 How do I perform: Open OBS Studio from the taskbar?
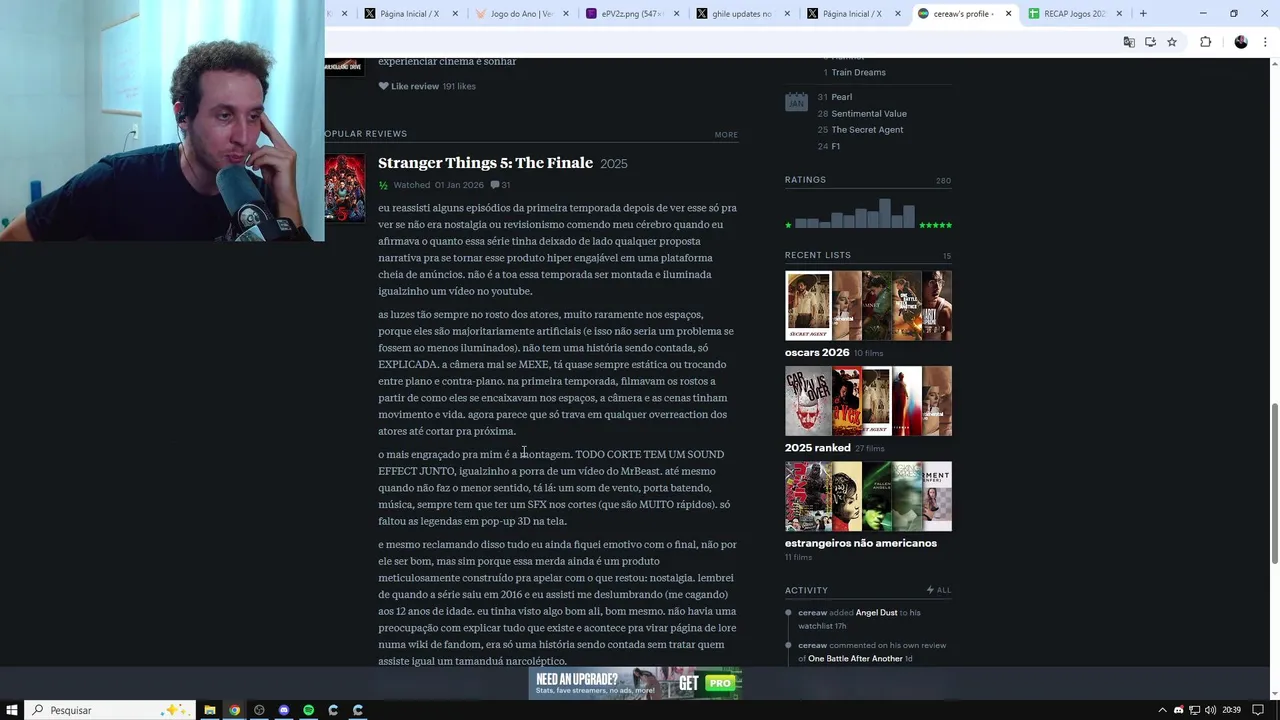259,710
